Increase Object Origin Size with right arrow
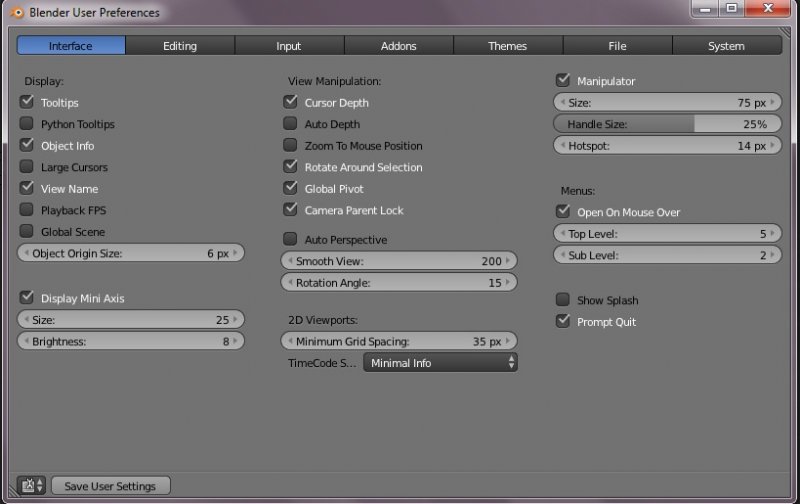 pos(235,253)
